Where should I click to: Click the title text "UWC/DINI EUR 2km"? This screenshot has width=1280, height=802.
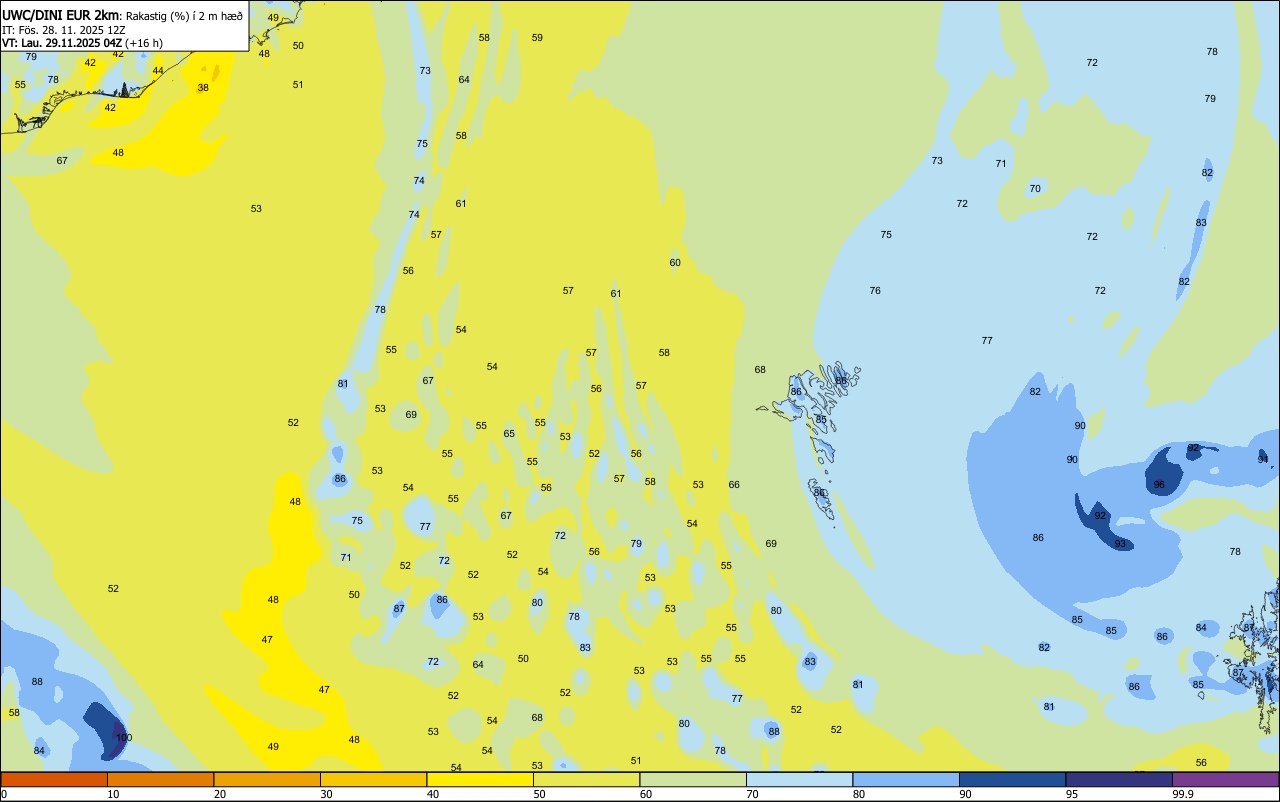tap(61, 15)
